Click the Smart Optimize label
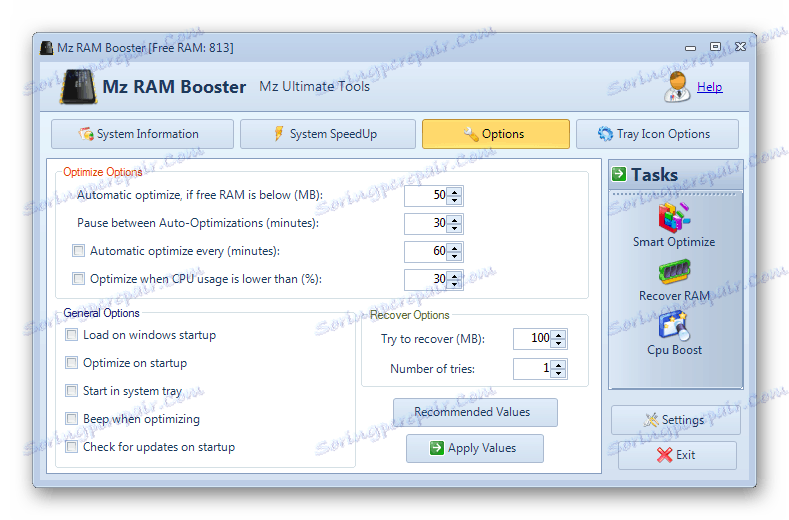The width and height of the screenshot is (789, 520). click(674, 242)
